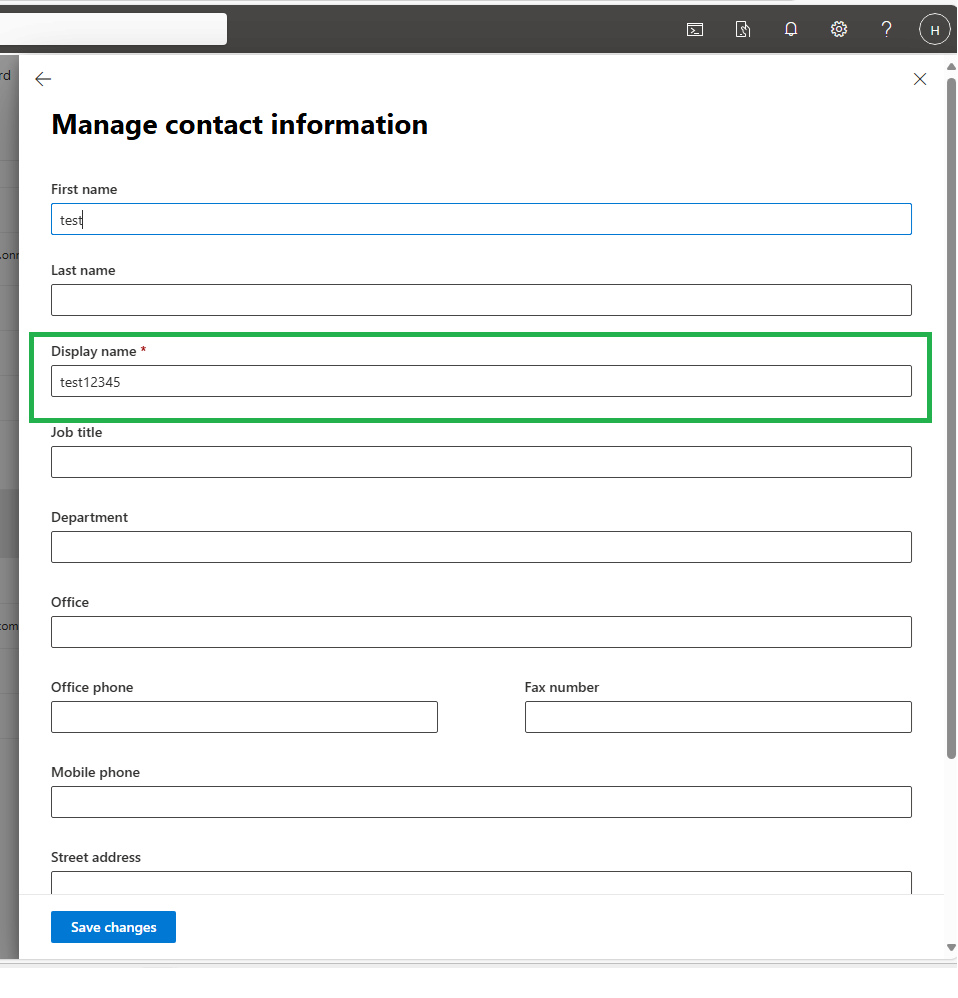The height and width of the screenshot is (998, 958).
Task: Open the notifications bell
Action: pyautogui.click(x=791, y=29)
